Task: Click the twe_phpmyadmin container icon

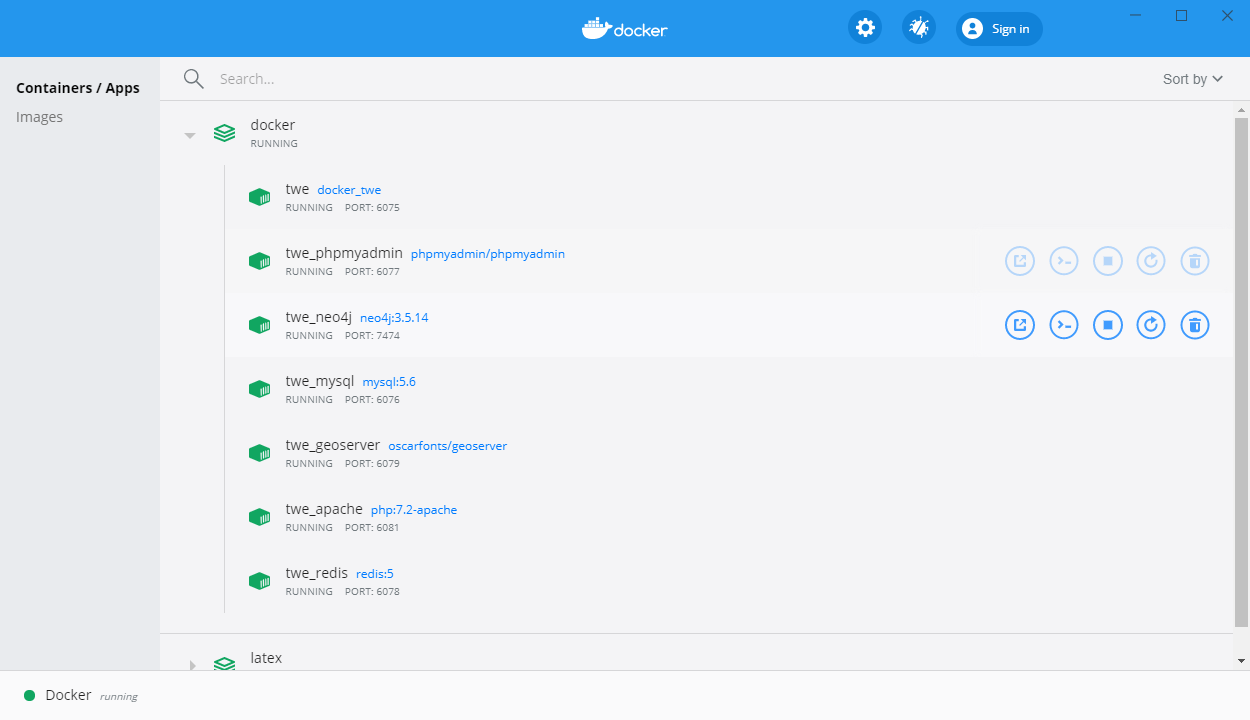Action: coord(260,261)
